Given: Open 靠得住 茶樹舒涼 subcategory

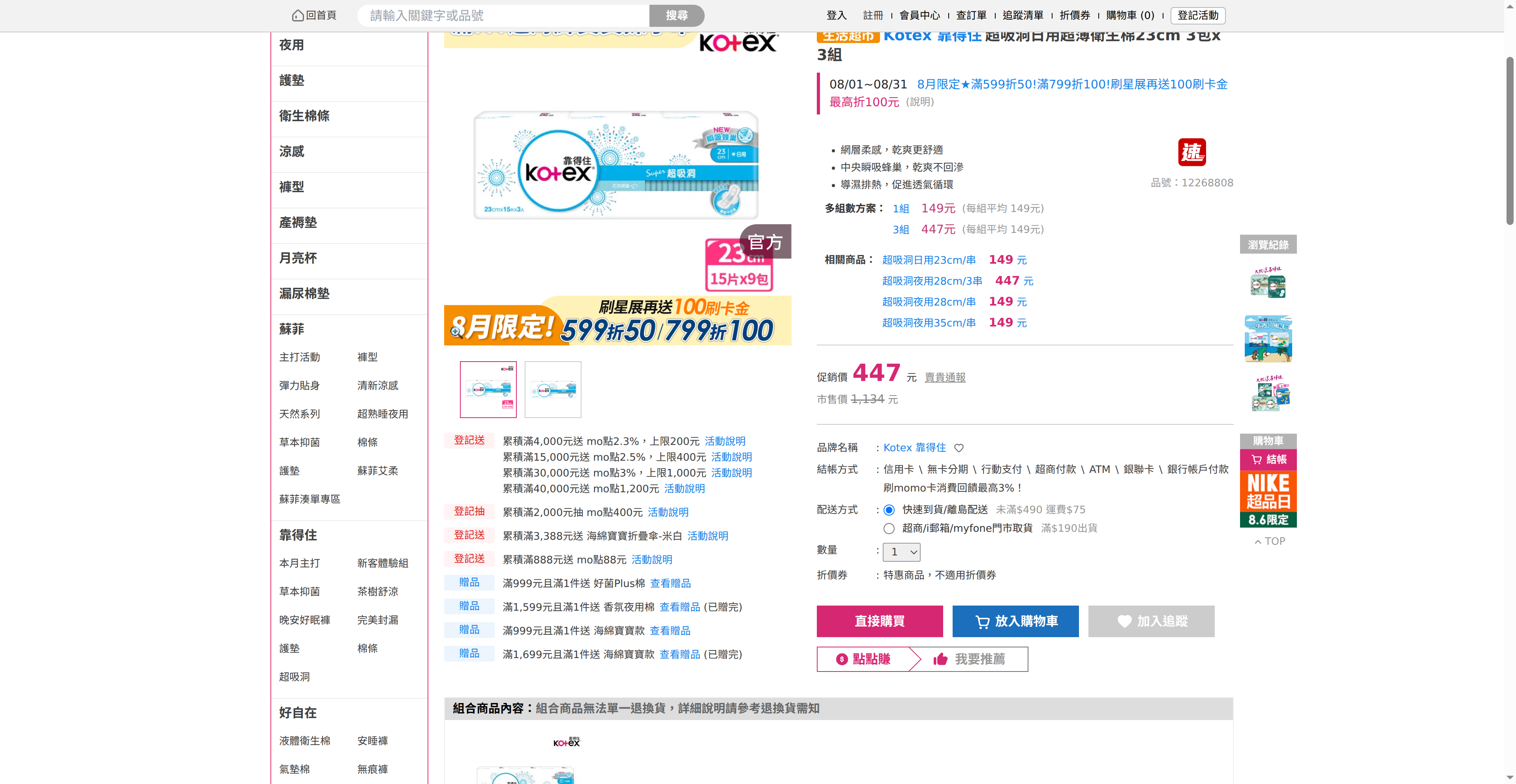Looking at the screenshot, I should (378, 592).
